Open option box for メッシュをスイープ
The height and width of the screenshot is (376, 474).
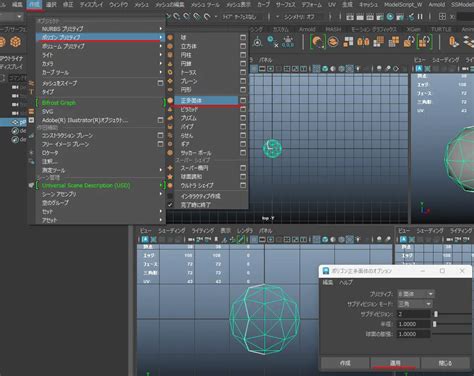click(160, 83)
